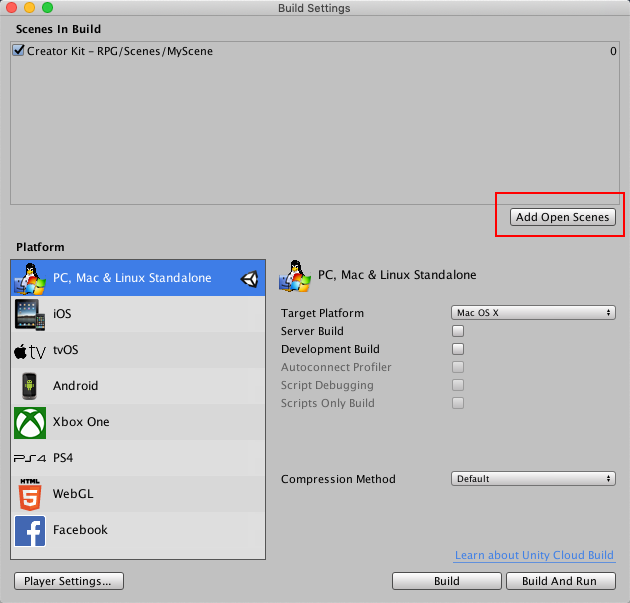Click the Unity logo on selected platform row

pos(250,279)
